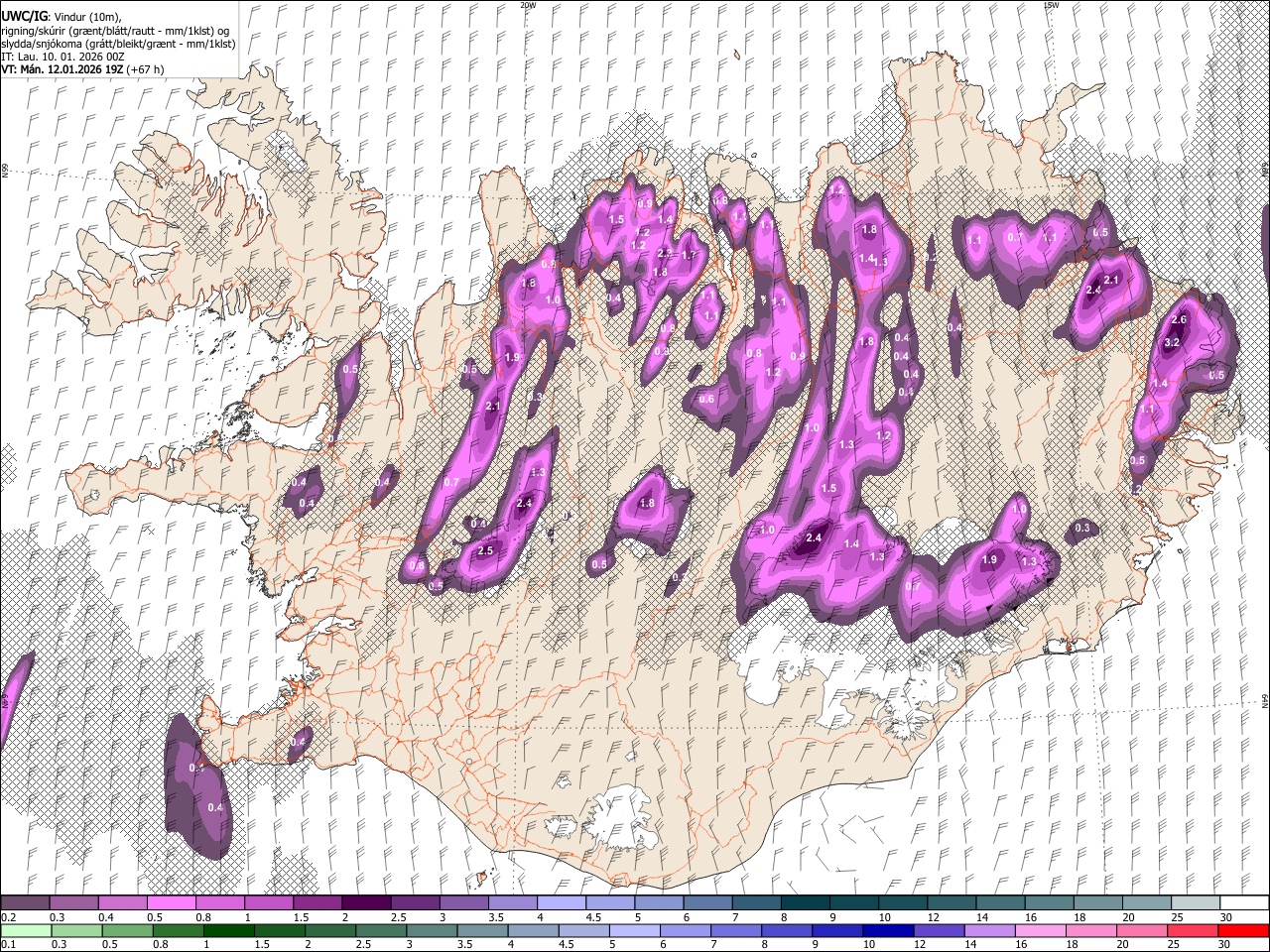Select the 8 dark teal swatch, top legend row

pyautogui.click(x=804, y=903)
